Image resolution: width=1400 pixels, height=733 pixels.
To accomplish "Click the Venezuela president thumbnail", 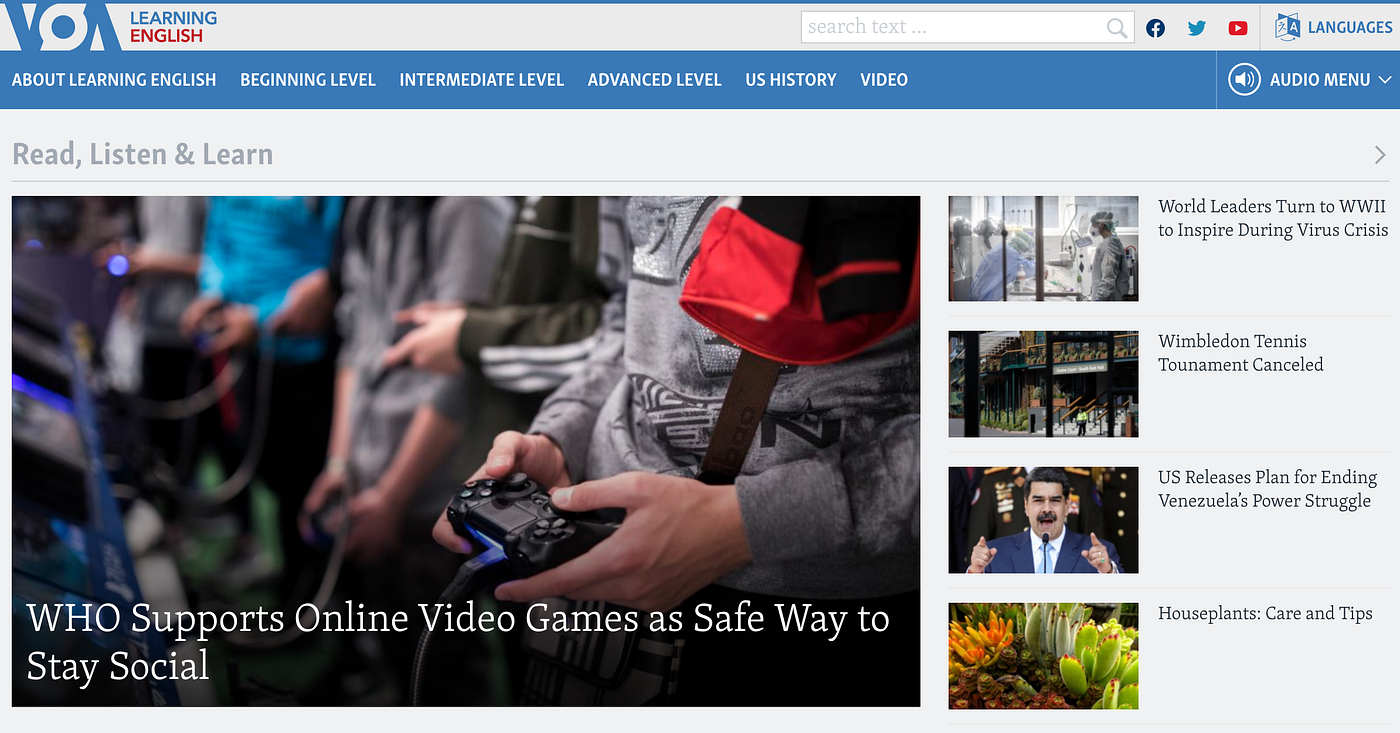I will (1043, 520).
